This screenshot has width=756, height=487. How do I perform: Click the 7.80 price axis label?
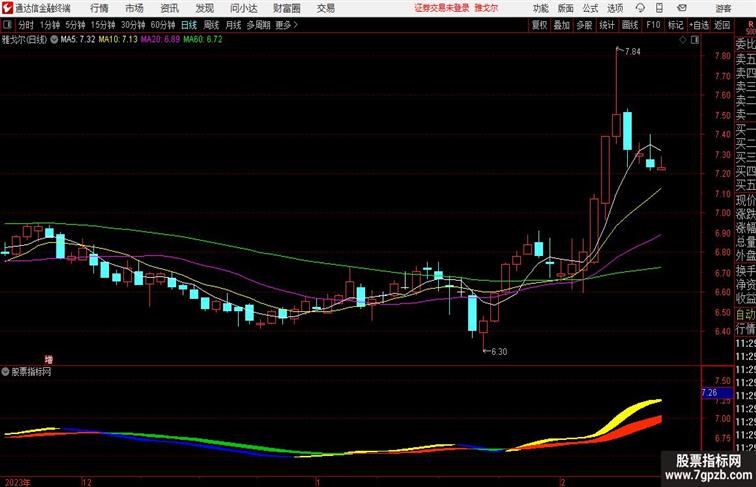[723, 56]
